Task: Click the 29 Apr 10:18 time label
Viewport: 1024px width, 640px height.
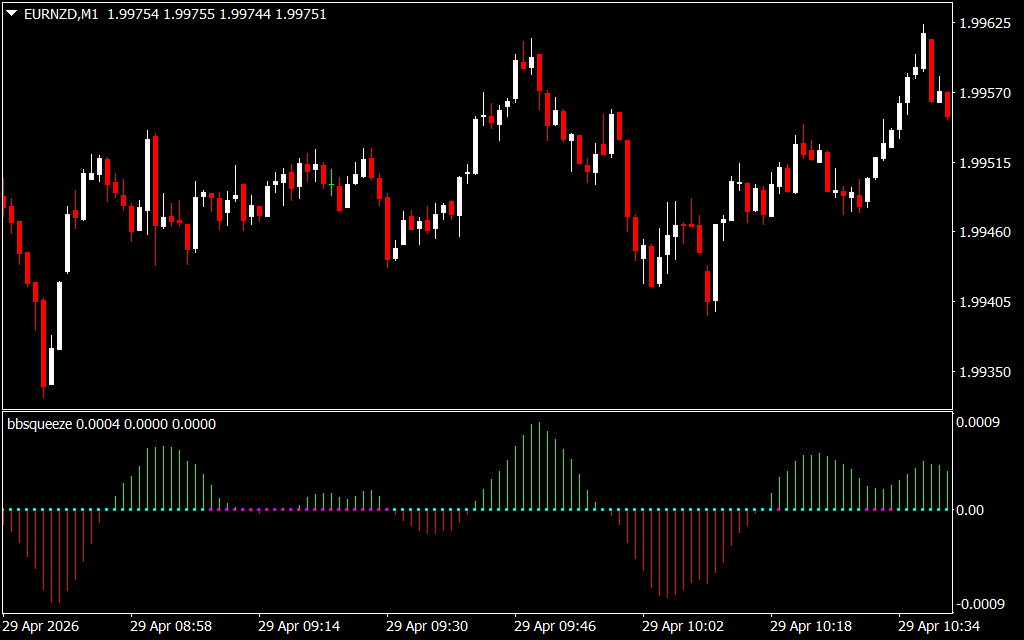Action: (x=810, y=626)
